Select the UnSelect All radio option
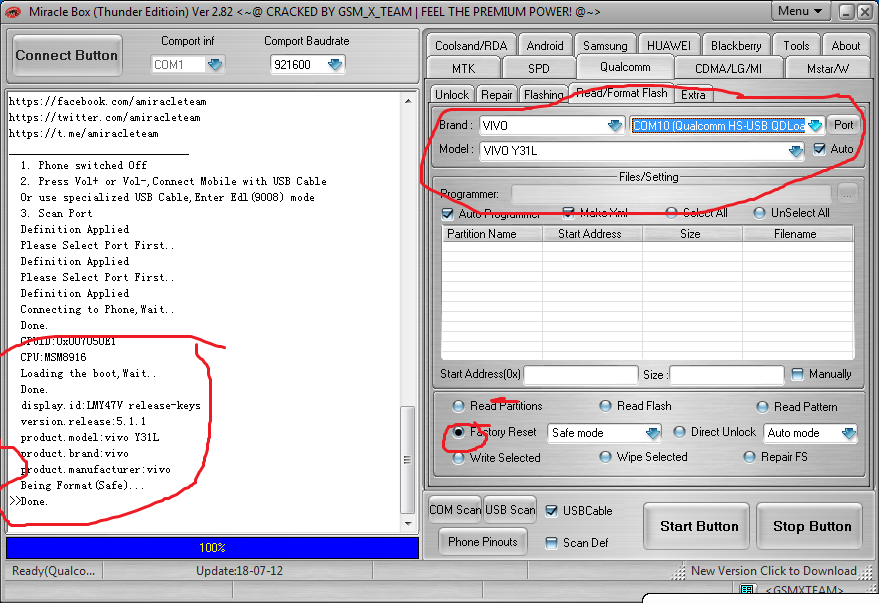Screen dimensions: 879x603 tap(759, 213)
